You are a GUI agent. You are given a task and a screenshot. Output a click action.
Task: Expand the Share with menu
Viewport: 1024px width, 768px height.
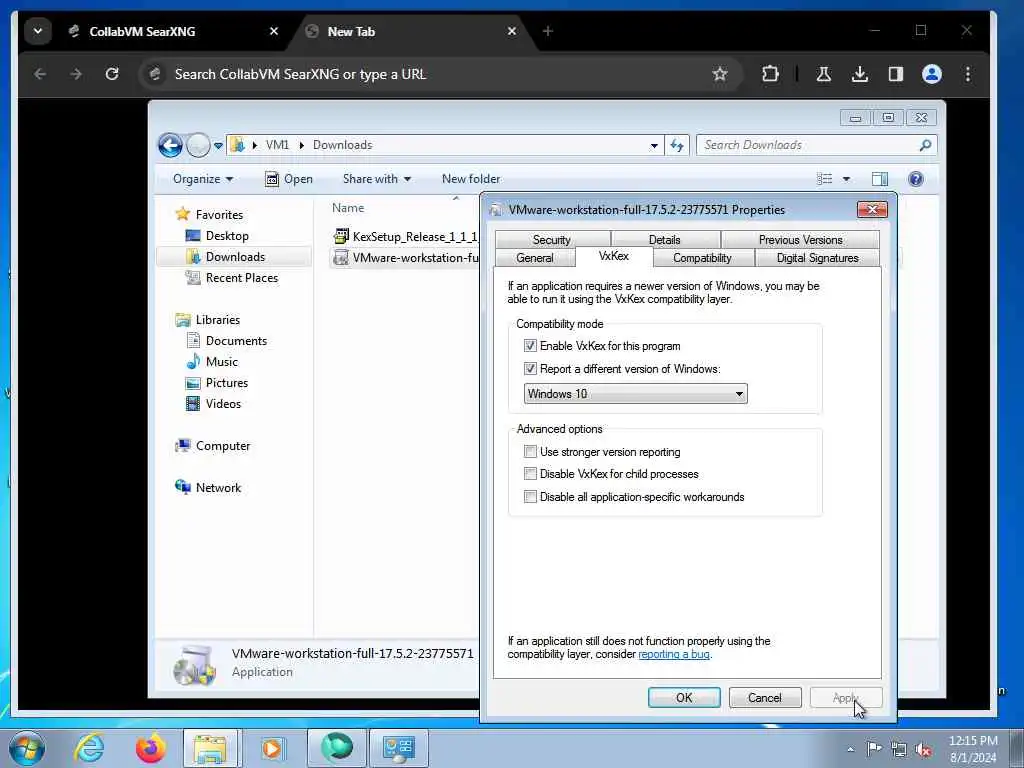(377, 179)
